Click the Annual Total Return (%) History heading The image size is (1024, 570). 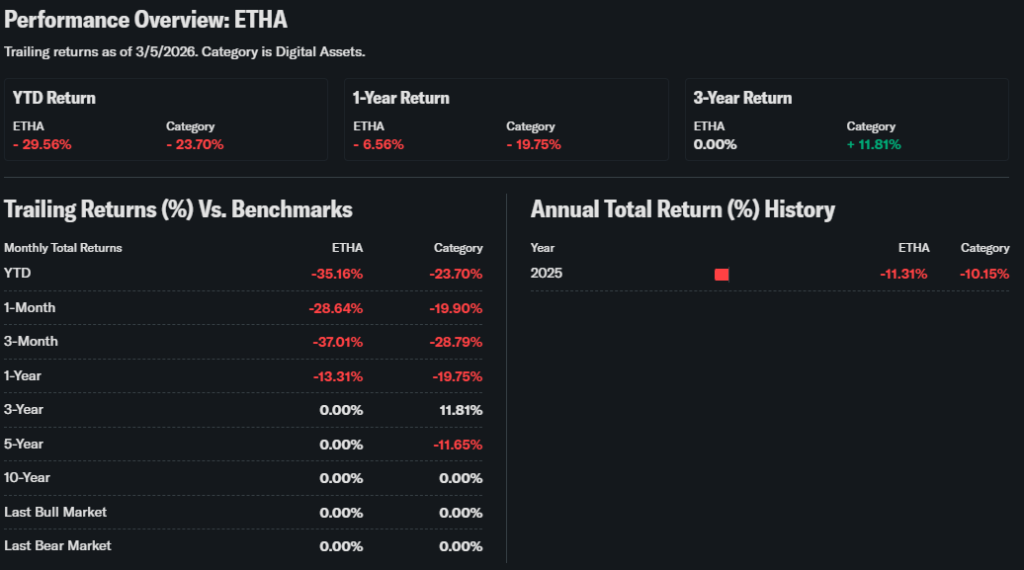[x=682, y=209]
